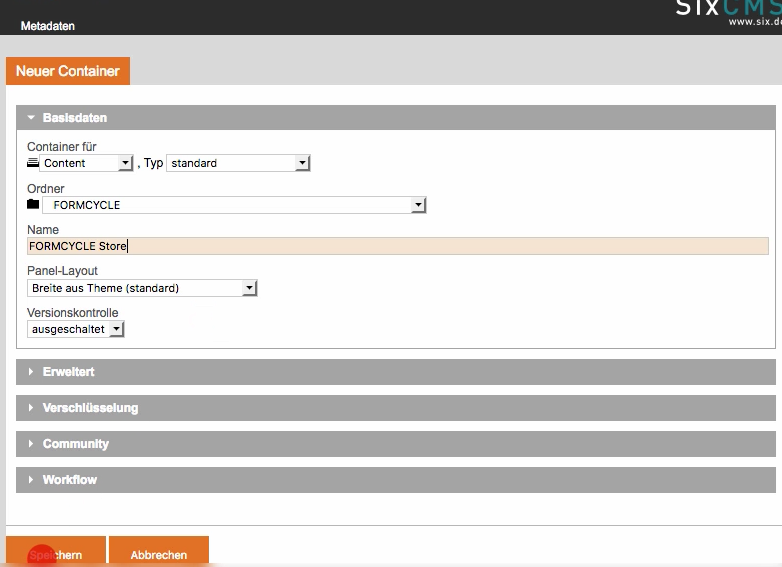Expand the Workflow section
This screenshot has width=782, height=567.
(69, 480)
